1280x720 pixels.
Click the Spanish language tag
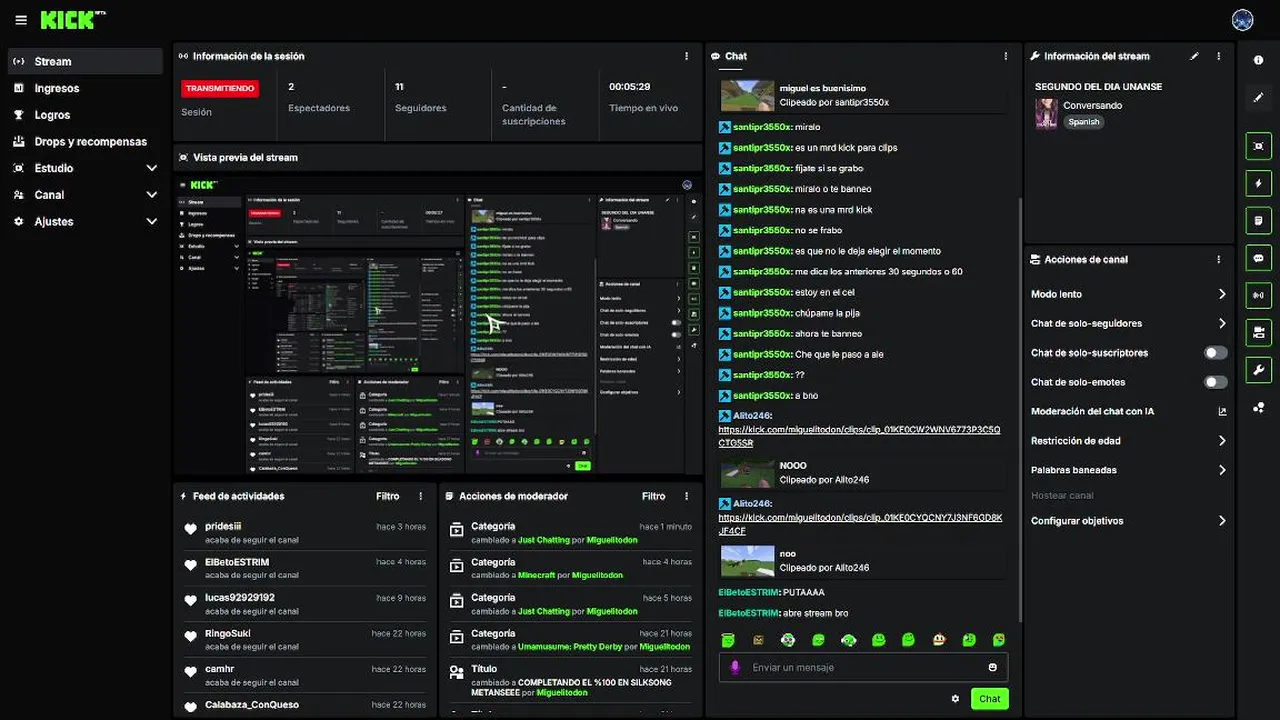coord(1083,122)
